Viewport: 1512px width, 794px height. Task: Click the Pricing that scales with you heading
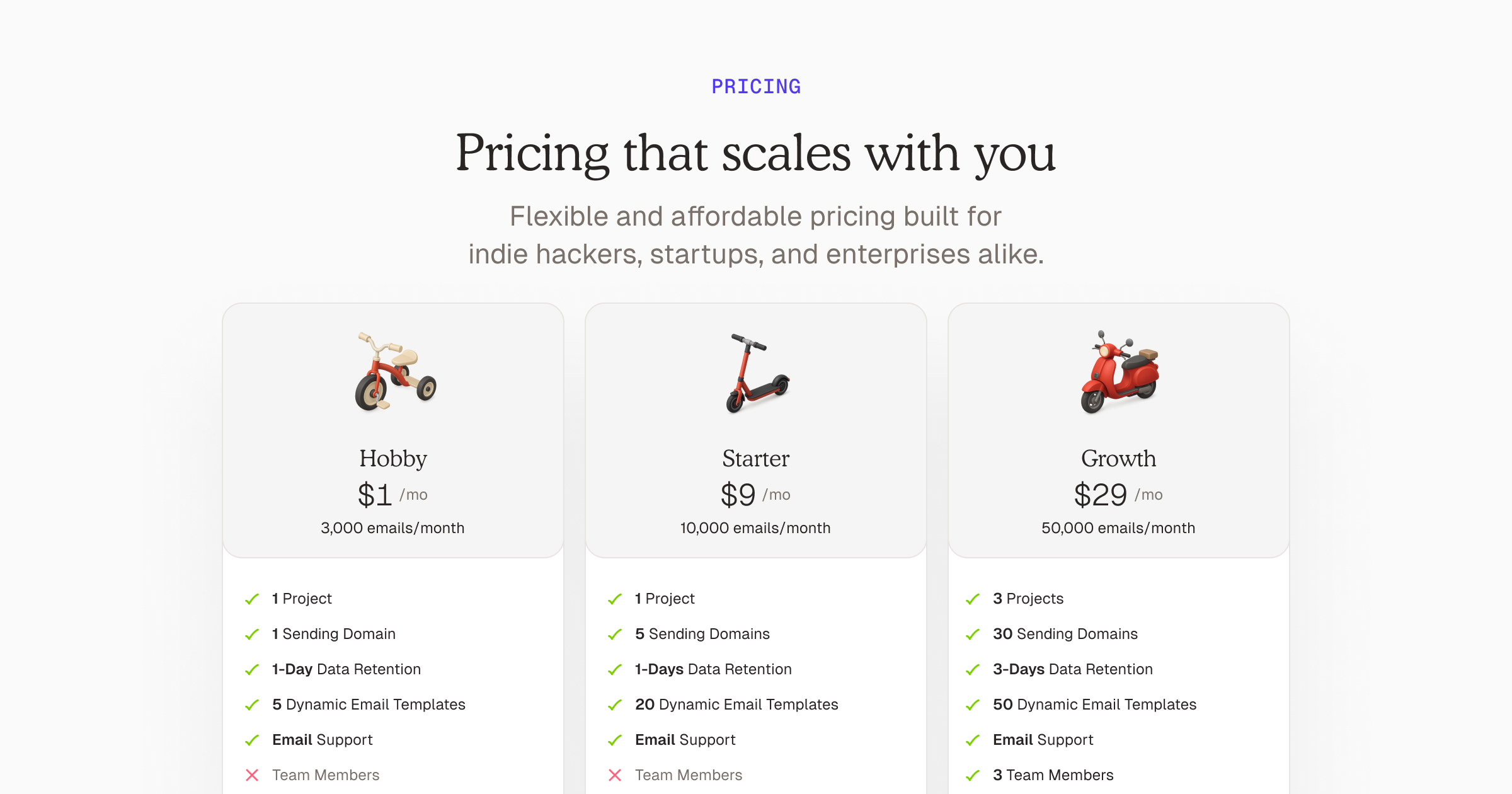tap(755, 153)
